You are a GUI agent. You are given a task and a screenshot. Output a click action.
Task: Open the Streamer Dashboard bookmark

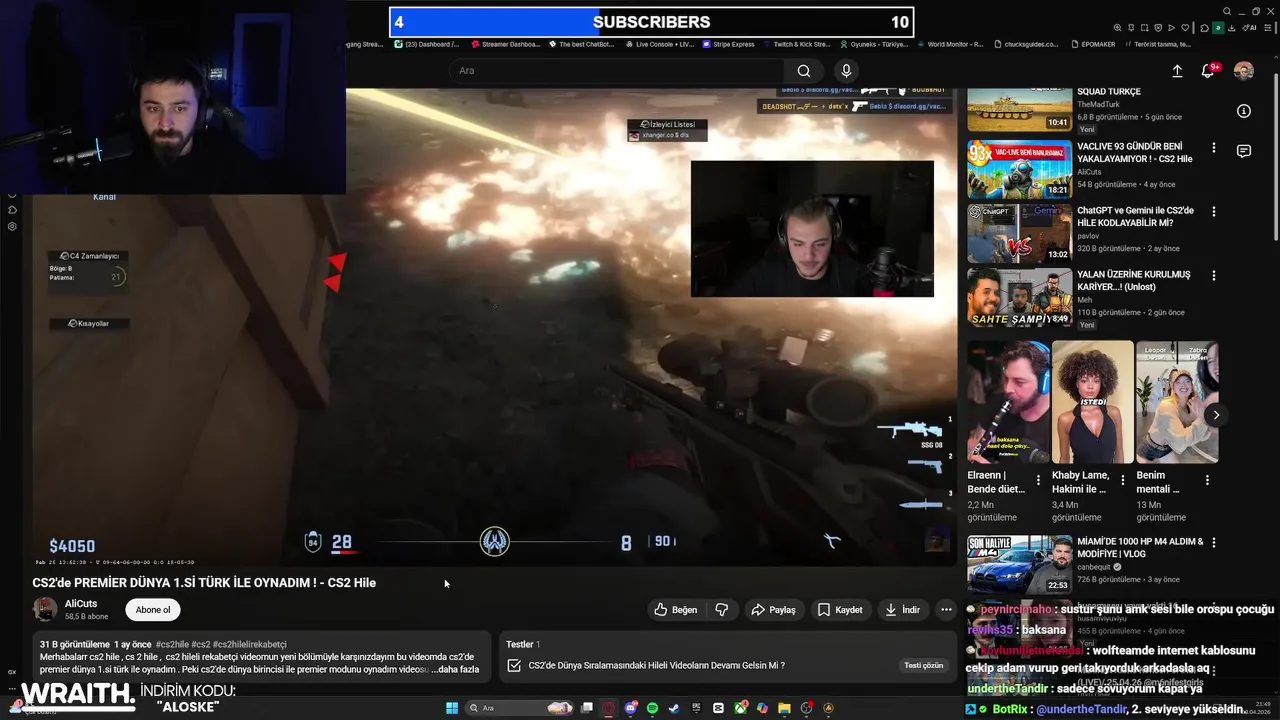coord(505,44)
